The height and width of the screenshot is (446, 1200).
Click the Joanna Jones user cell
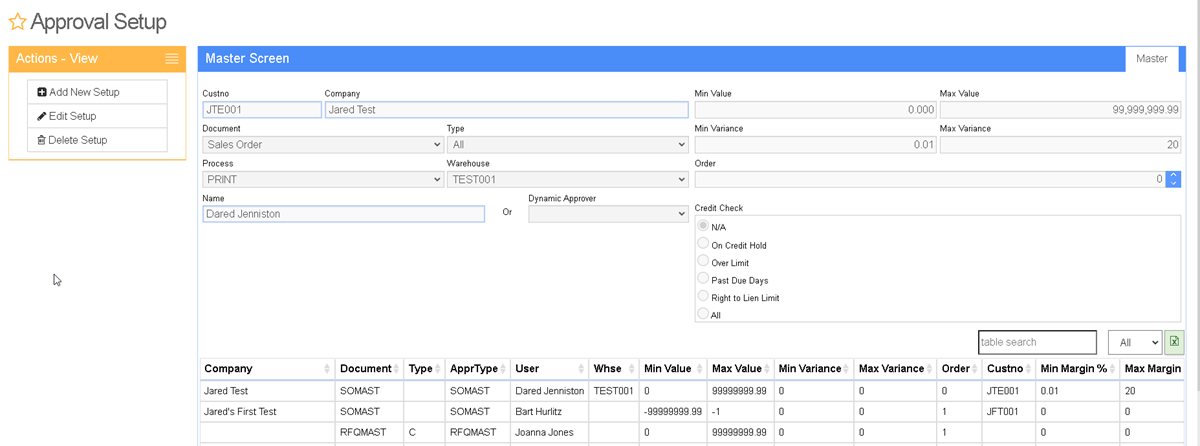pos(549,431)
